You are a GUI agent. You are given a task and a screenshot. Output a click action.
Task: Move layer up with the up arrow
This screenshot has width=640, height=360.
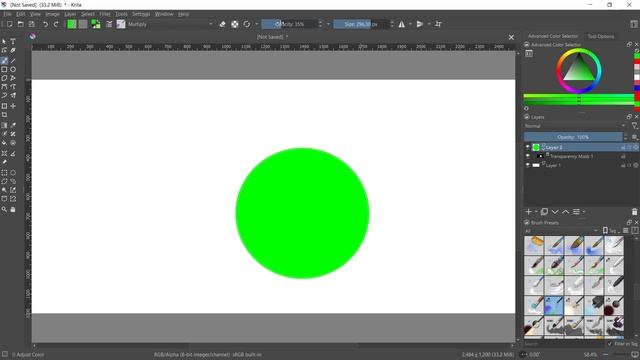(565, 211)
